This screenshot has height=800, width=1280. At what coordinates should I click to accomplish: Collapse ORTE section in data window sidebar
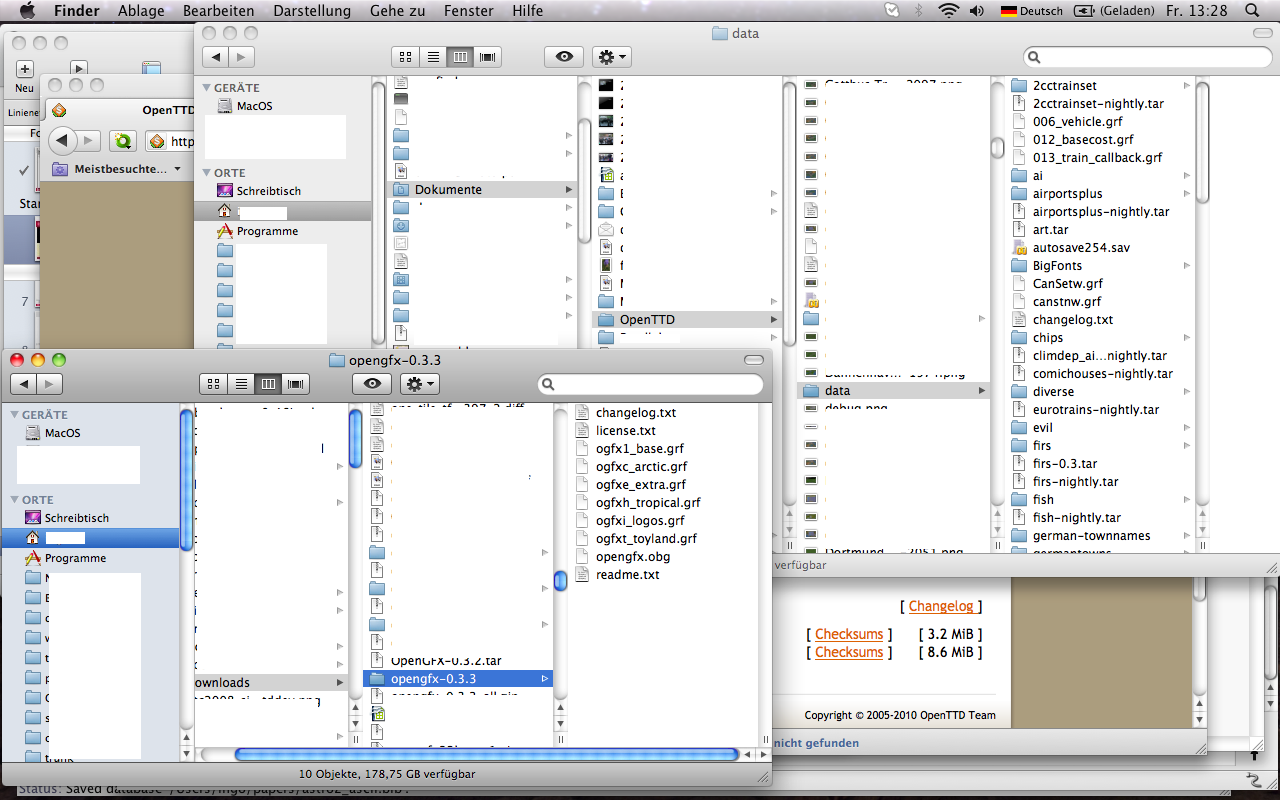206,173
